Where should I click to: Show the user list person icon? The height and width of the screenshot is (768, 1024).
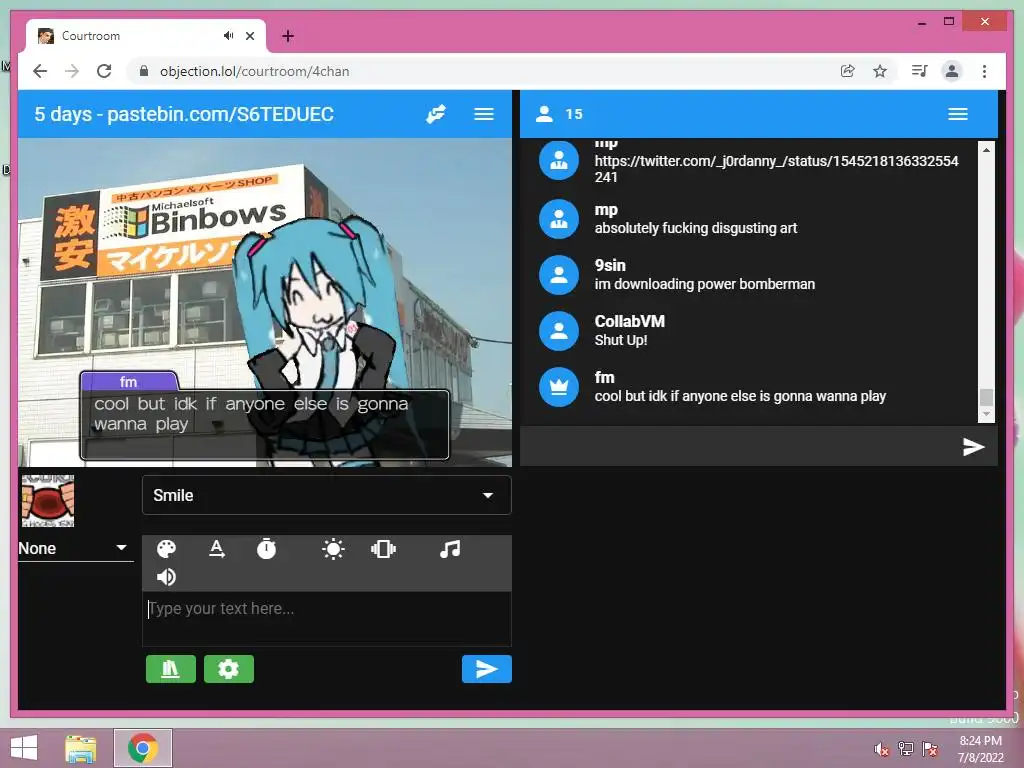(x=544, y=114)
